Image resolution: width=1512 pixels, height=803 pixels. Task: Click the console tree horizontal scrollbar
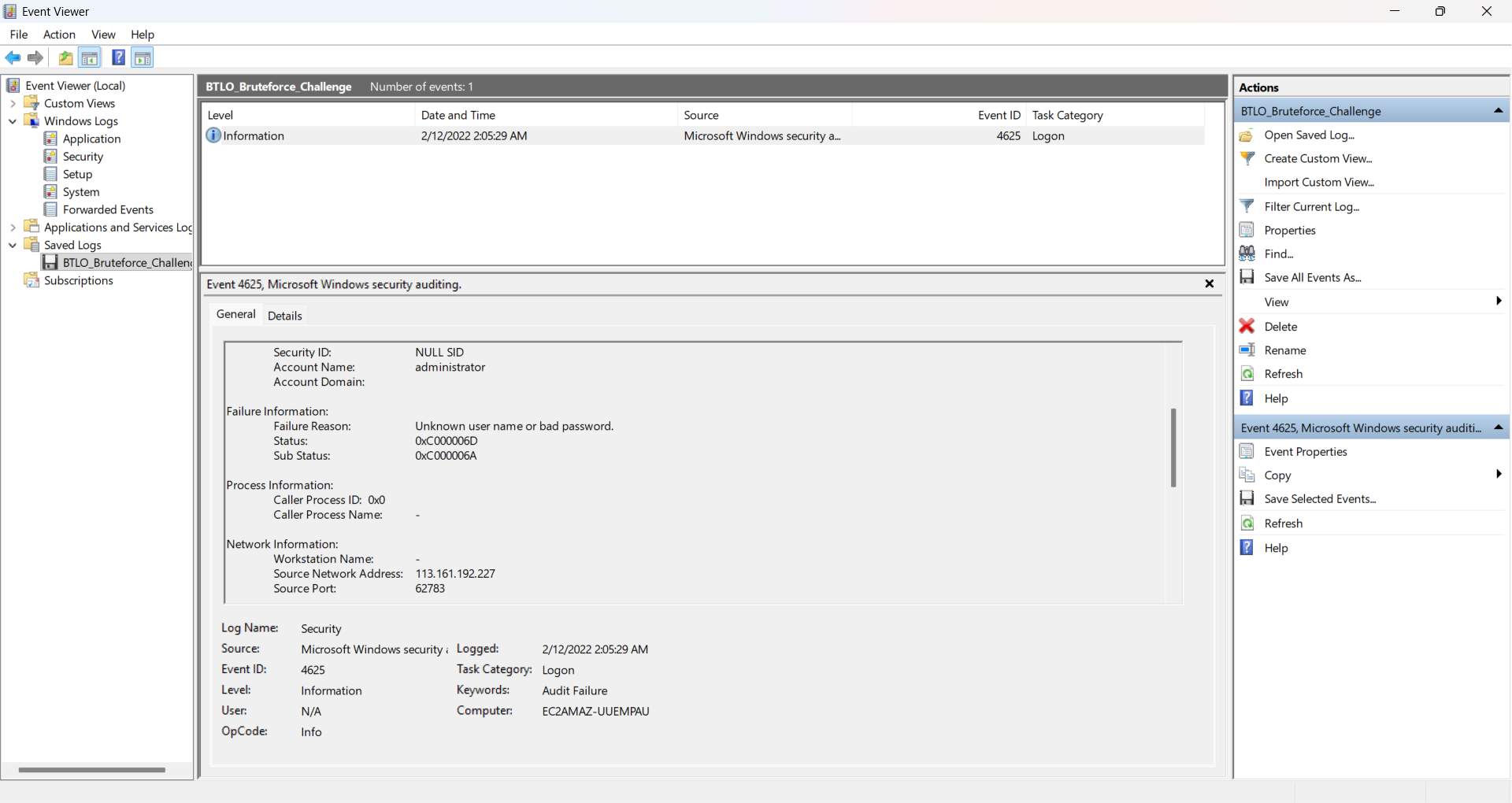[x=91, y=770]
